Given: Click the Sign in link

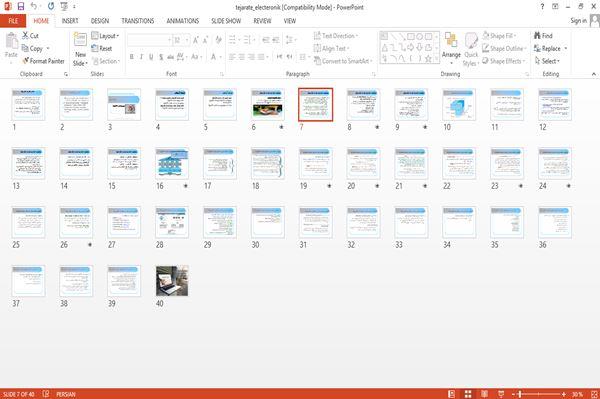Looking at the screenshot, I should point(579,21).
